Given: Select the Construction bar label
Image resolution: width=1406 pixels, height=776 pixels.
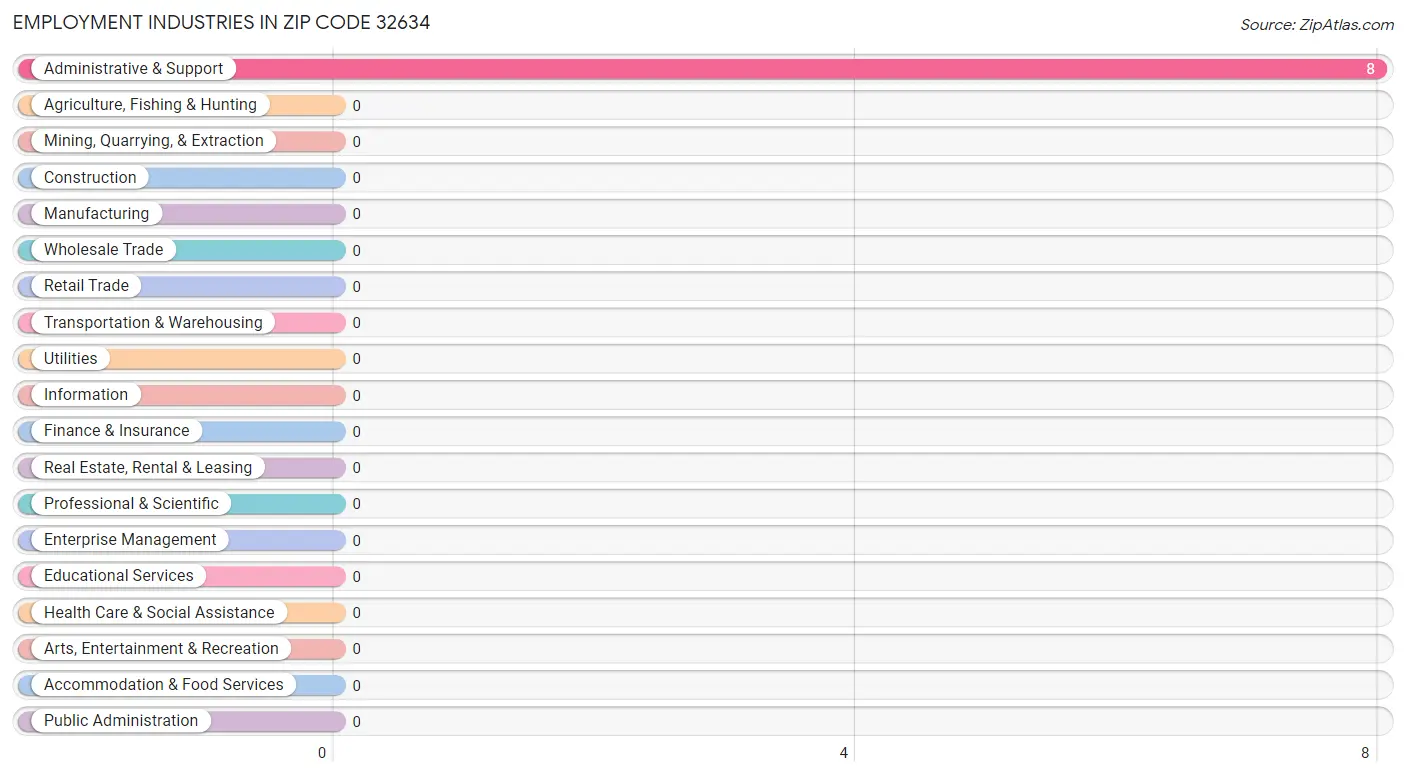Looking at the screenshot, I should [x=90, y=177].
